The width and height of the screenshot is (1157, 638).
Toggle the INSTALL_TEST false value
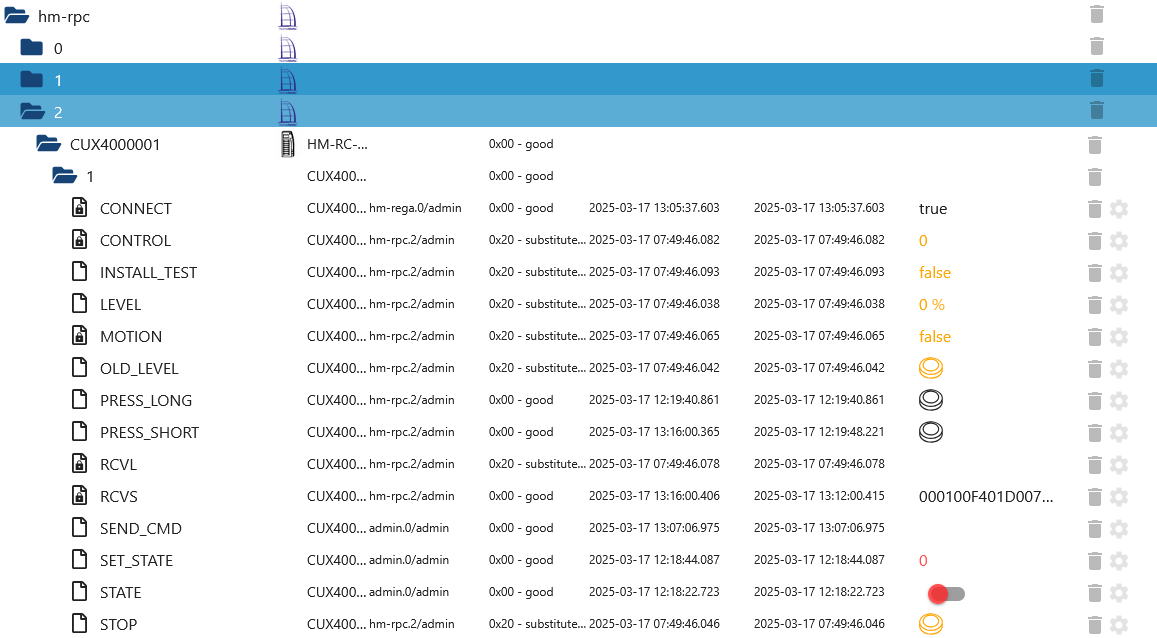(x=935, y=272)
